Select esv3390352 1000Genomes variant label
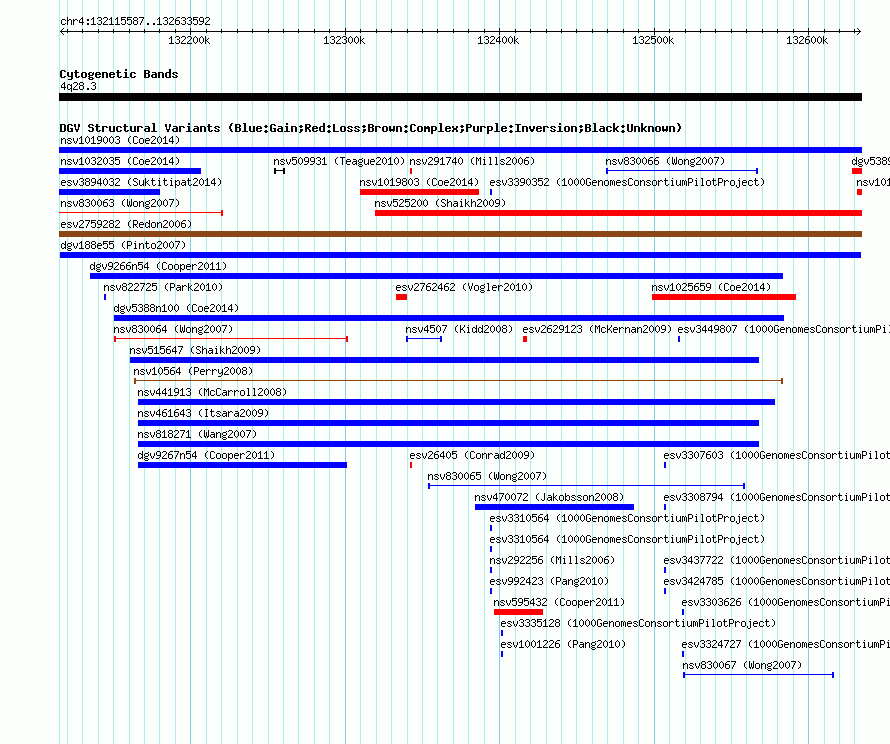The image size is (890, 744). (627, 182)
